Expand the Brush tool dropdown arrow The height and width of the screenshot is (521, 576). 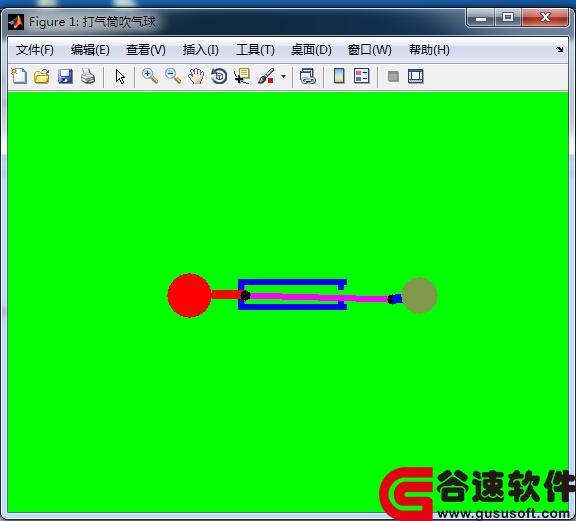(x=283, y=77)
